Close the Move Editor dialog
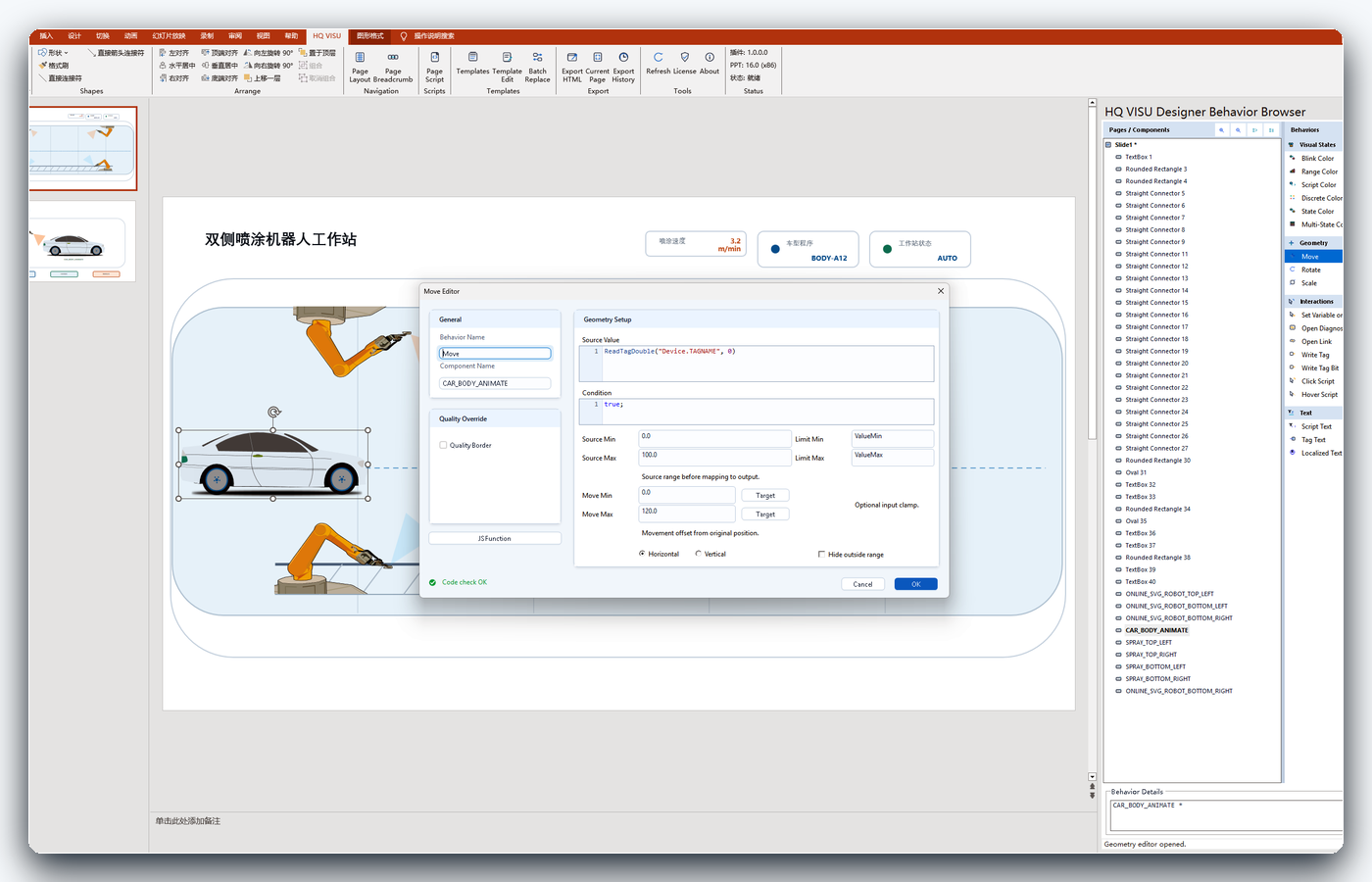Screen dimensions: 1372x882 (941, 291)
